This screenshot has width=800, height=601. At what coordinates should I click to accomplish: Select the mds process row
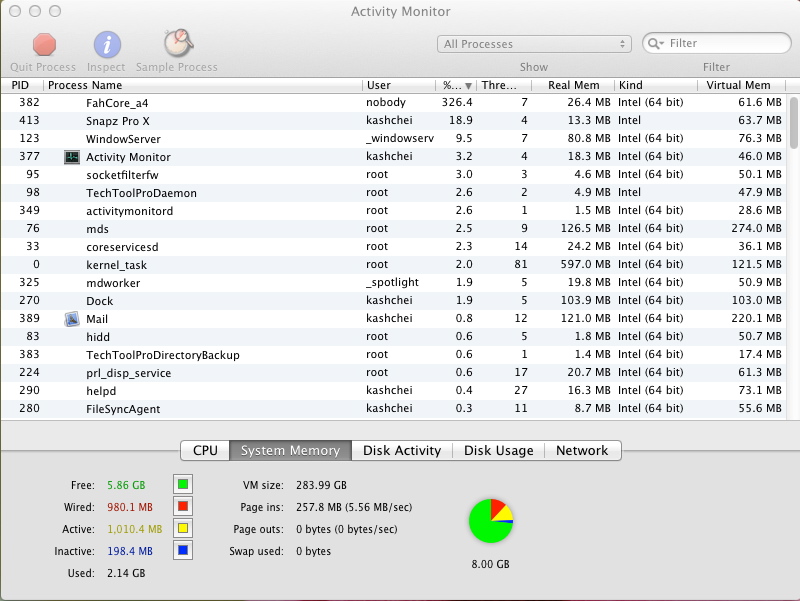[393, 229]
